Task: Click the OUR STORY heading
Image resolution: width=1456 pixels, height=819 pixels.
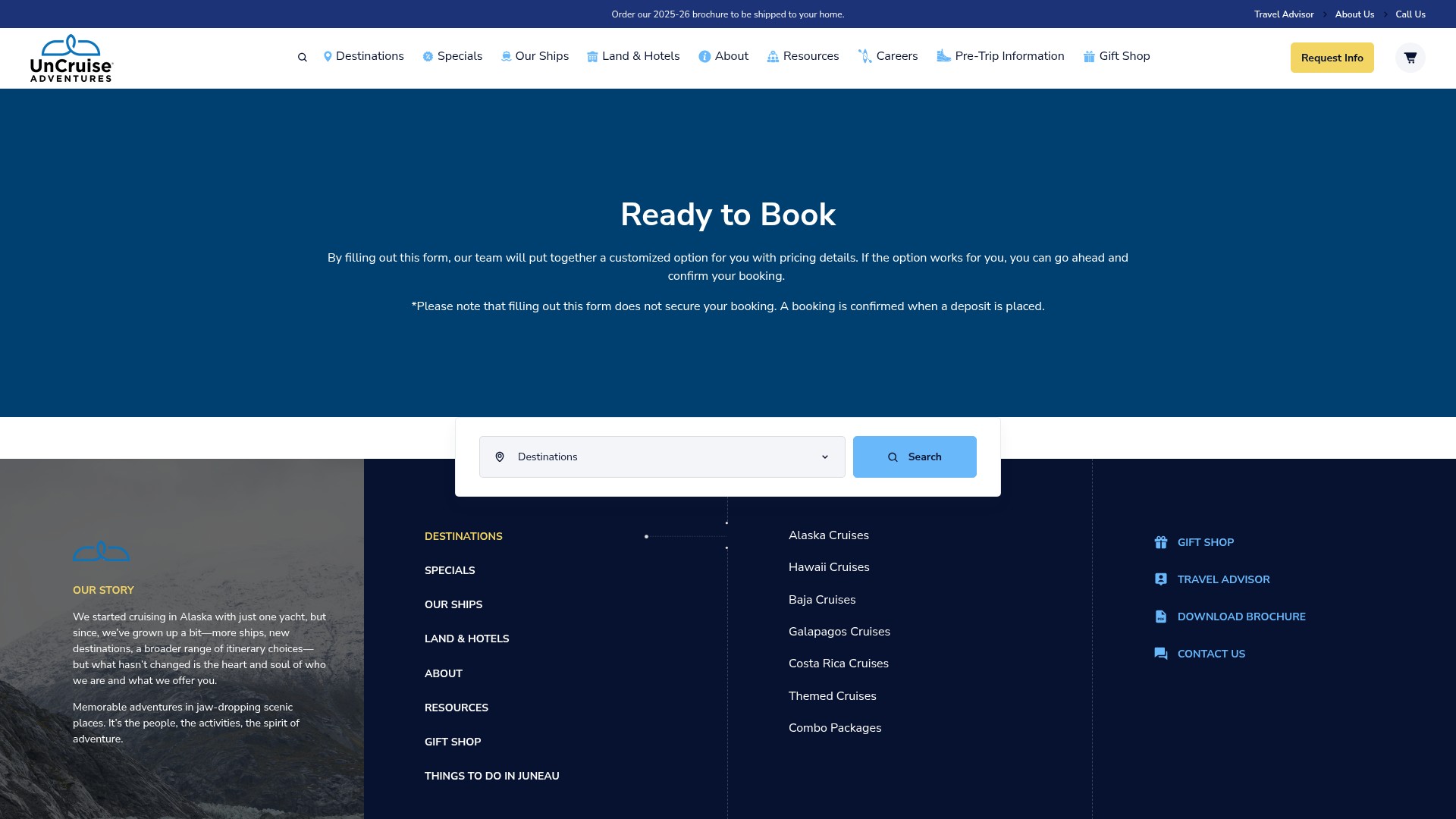Action: coord(103,590)
